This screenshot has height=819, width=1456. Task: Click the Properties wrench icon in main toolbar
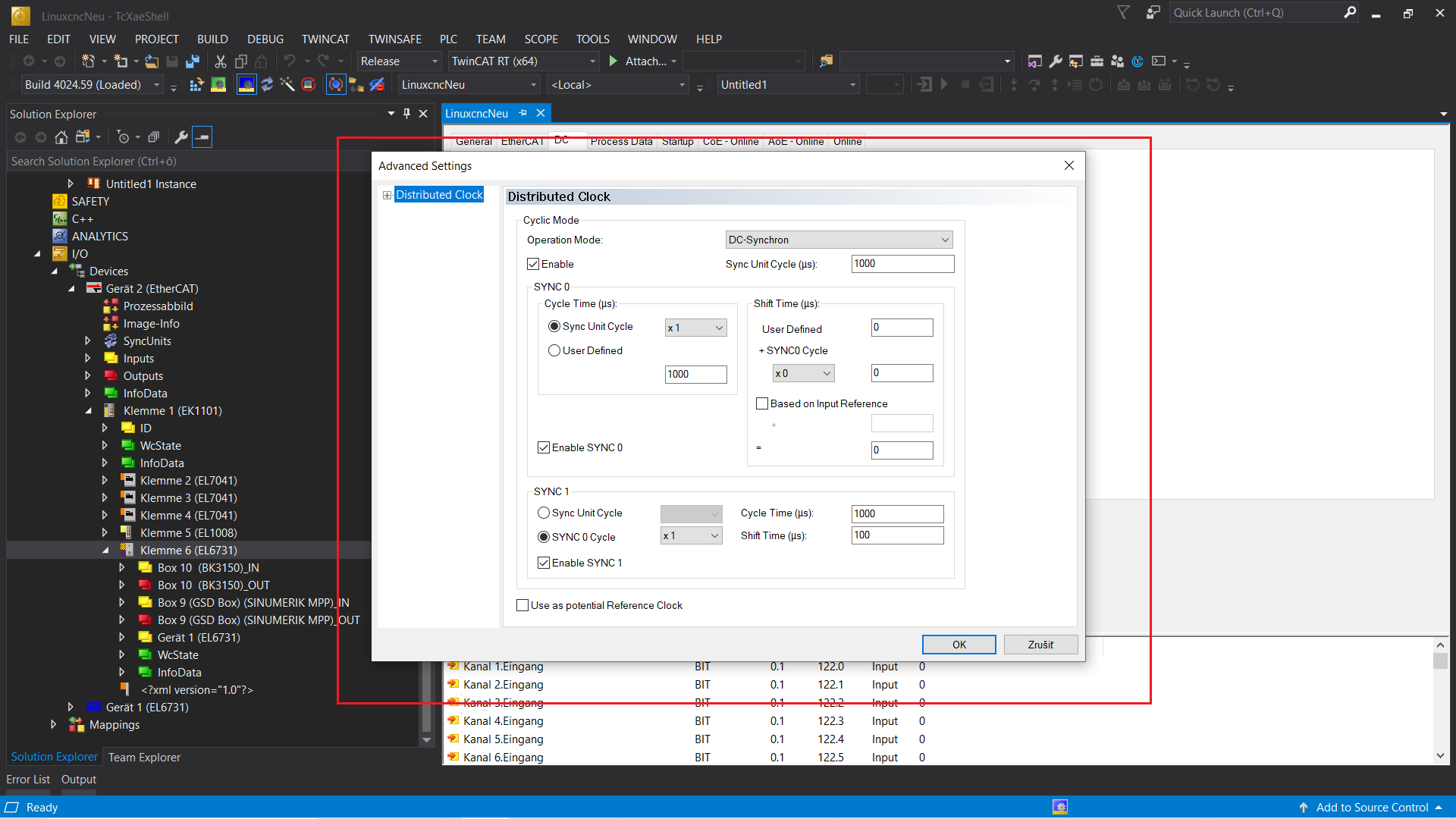click(x=1056, y=61)
